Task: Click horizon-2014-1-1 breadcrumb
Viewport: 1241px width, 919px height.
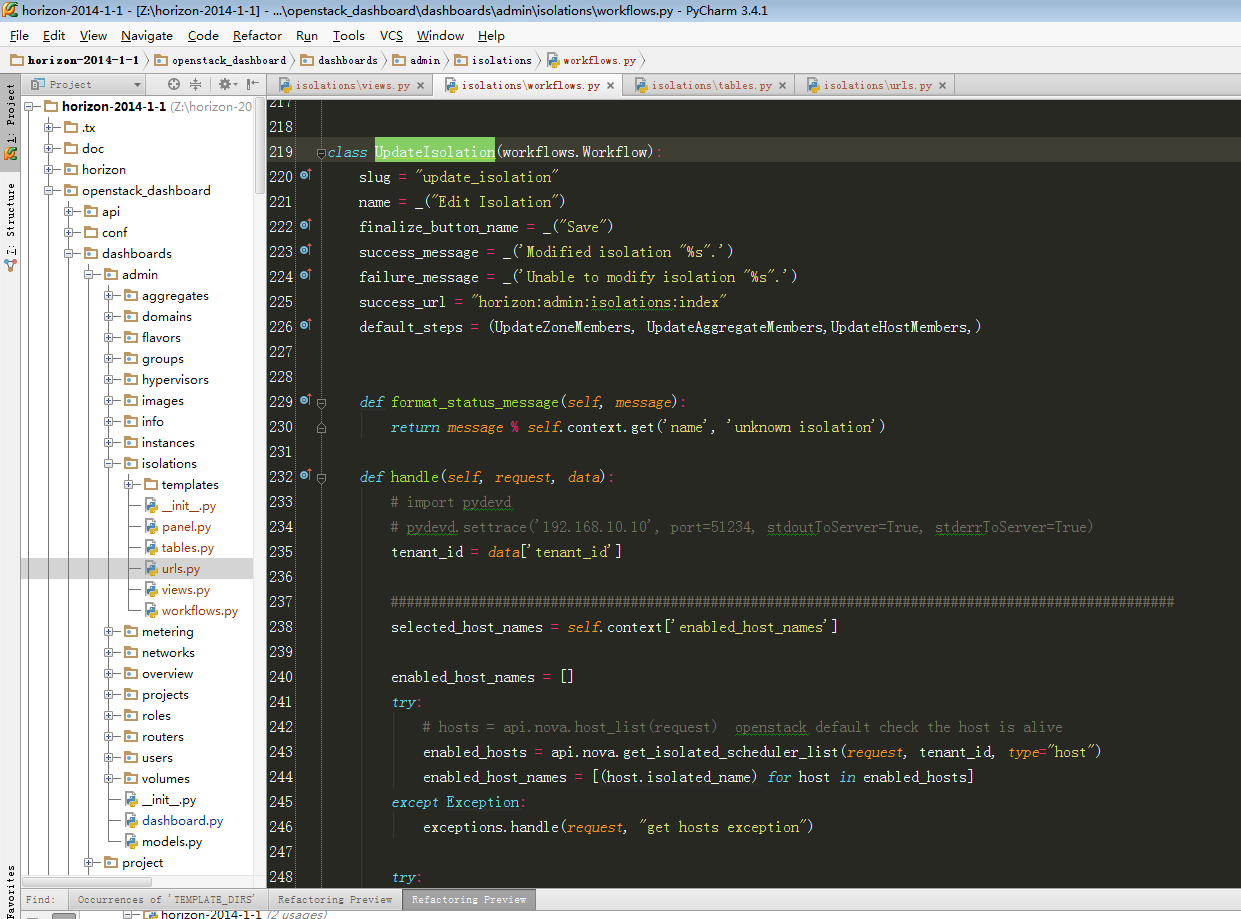Action: pos(74,60)
